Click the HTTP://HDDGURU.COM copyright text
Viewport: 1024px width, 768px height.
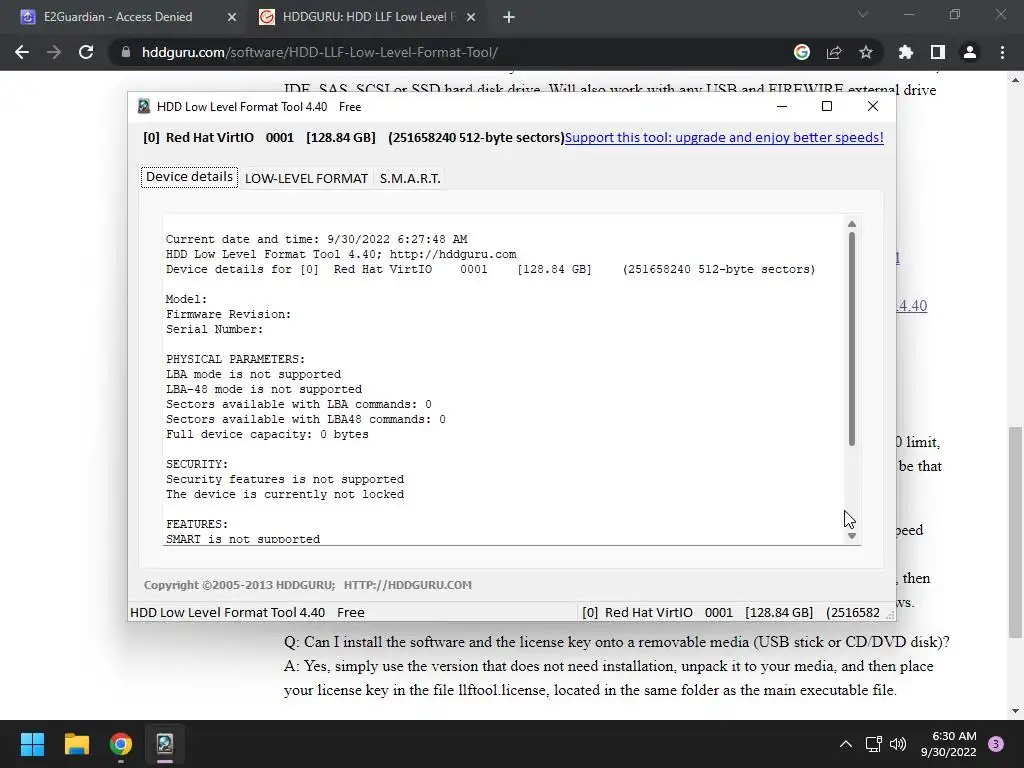[x=408, y=584]
